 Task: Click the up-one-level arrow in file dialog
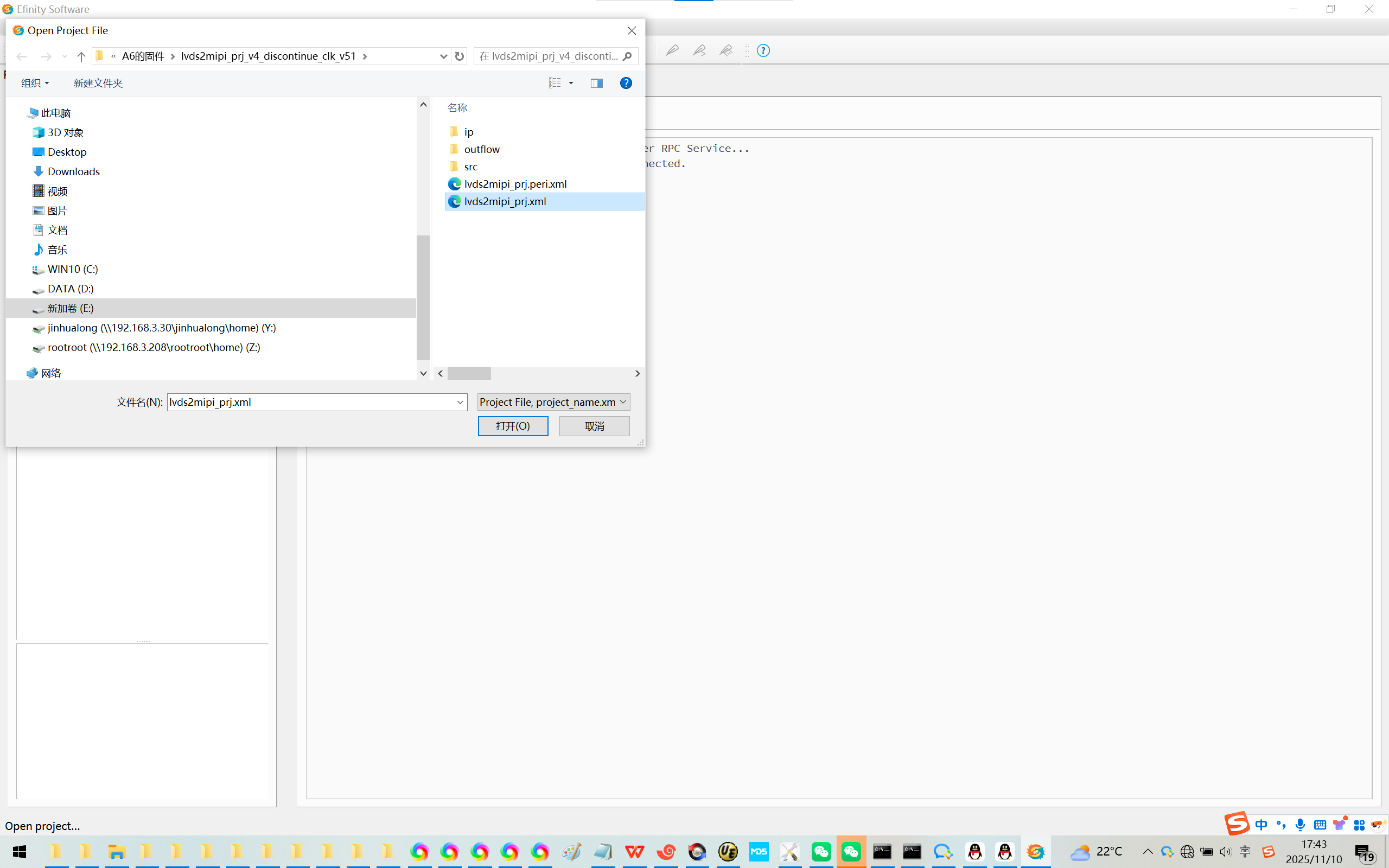(81, 56)
